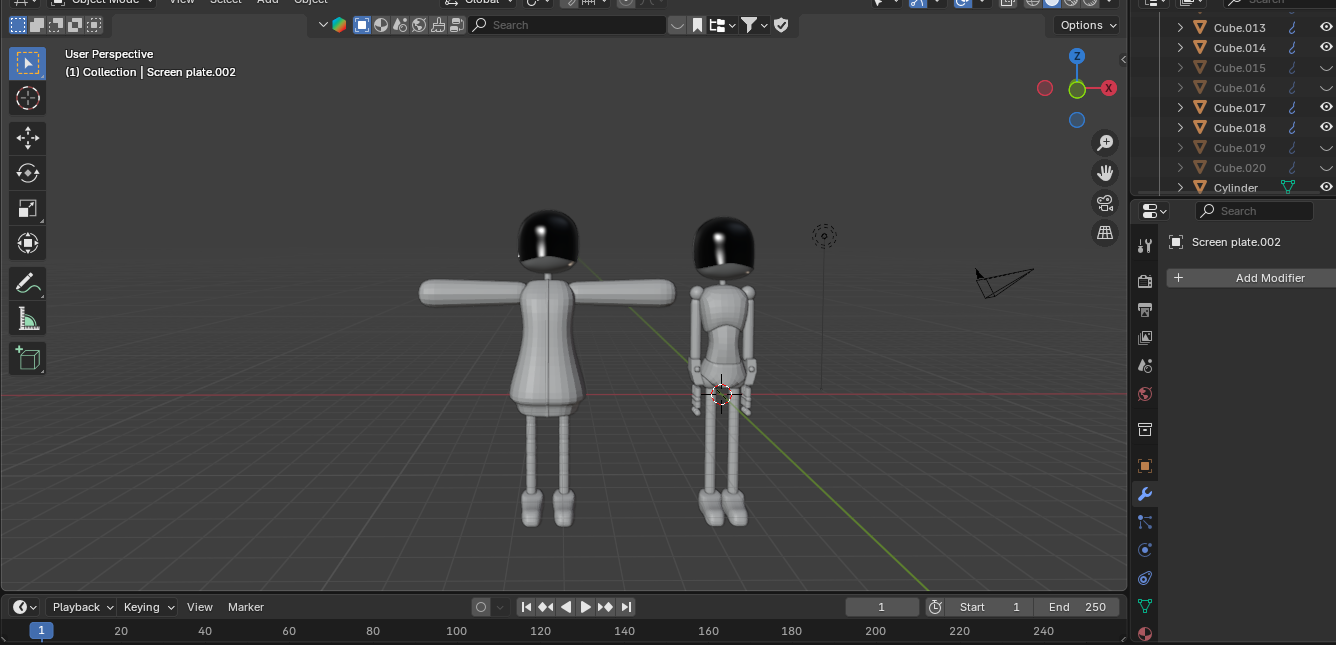Open the Scene properties tab
The width and height of the screenshot is (1336, 645).
[1145, 366]
